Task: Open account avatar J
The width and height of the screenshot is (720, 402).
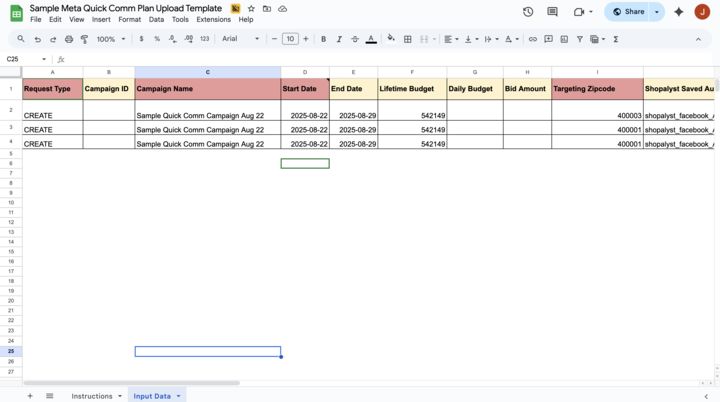Action: (702, 12)
